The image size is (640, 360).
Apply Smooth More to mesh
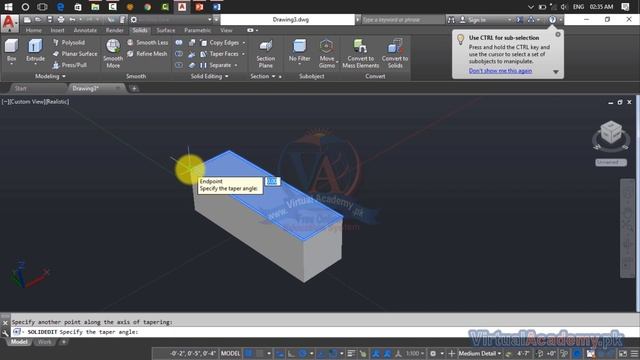pyautogui.click(x=113, y=53)
